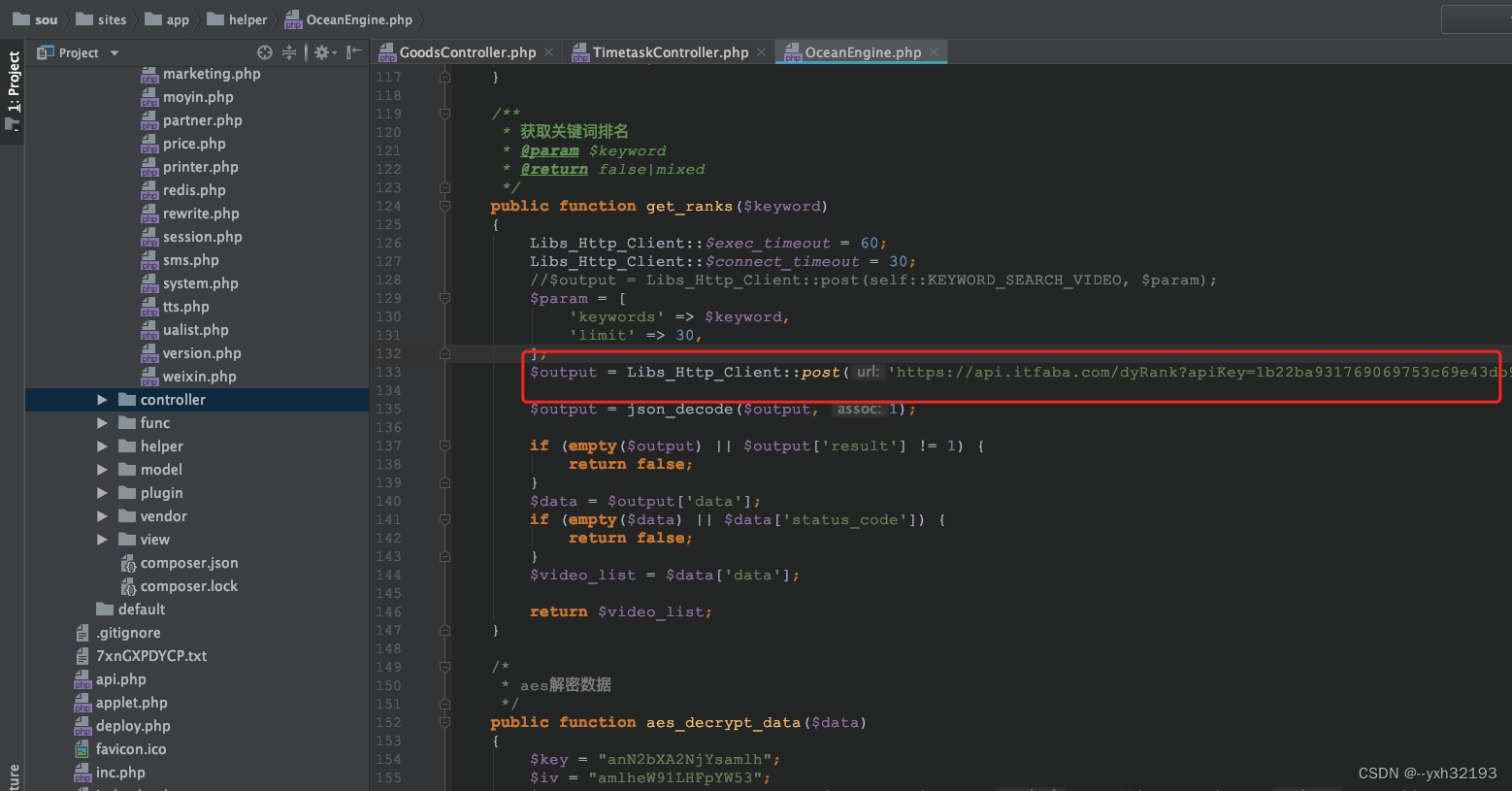Open redis.php file
The height and width of the screenshot is (791, 1512).
click(x=183, y=190)
